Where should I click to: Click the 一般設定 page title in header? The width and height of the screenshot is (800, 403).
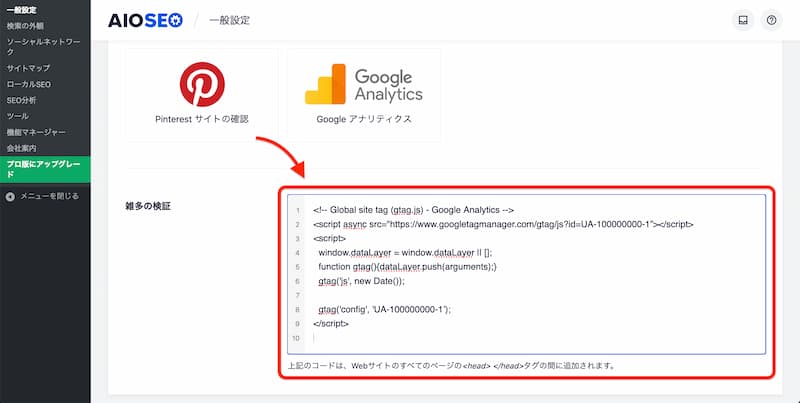(230, 20)
